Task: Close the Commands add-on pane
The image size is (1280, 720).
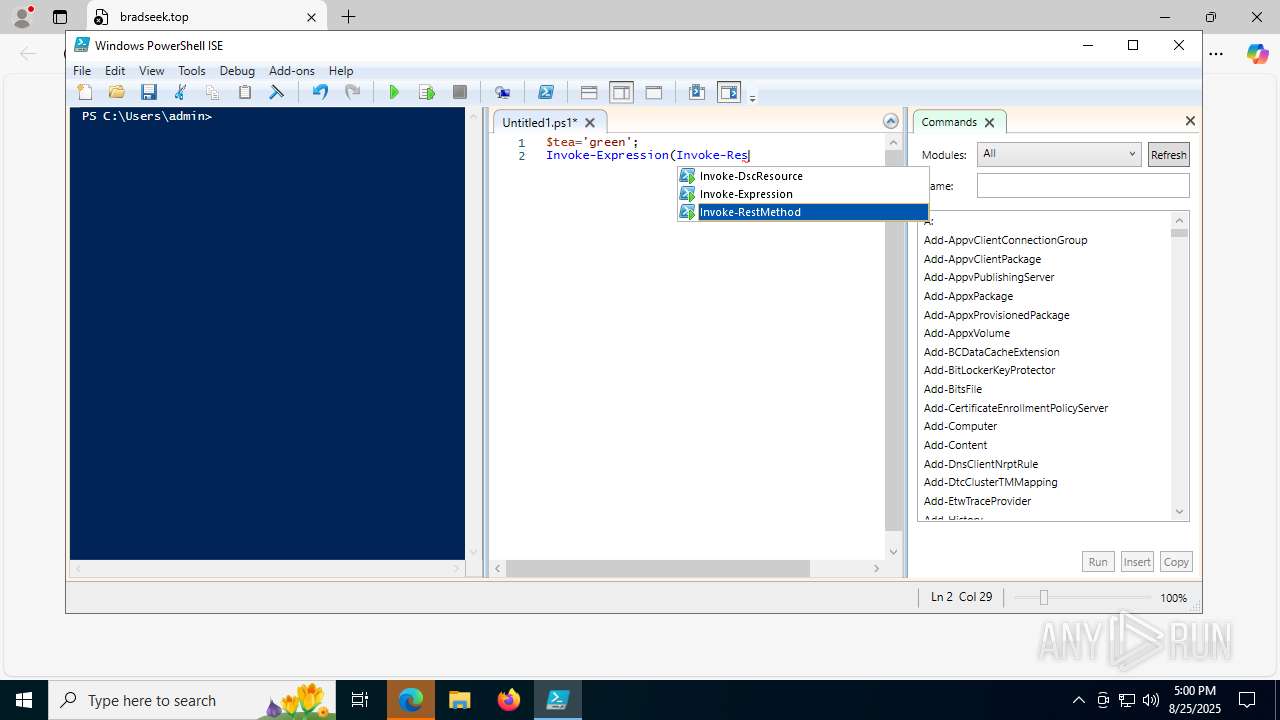Action: click(1190, 121)
